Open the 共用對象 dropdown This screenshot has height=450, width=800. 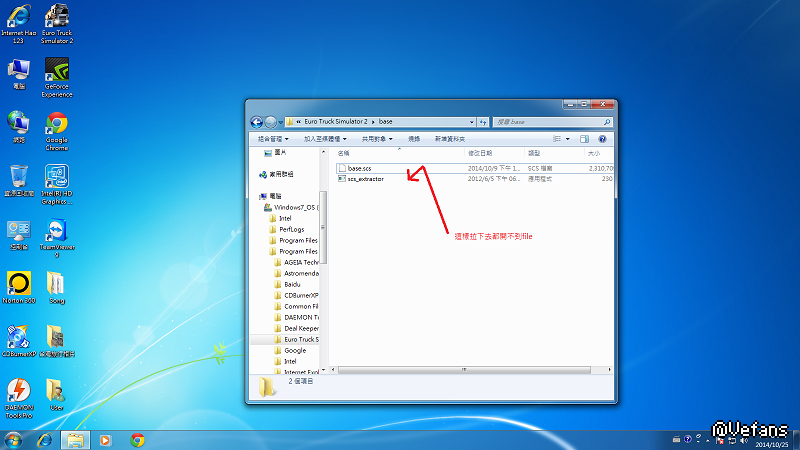tap(377, 138)
